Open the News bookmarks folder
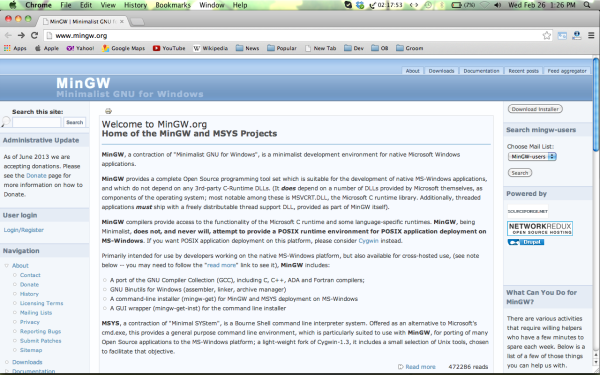Viewport: 600px width, 375px height. 248,48
